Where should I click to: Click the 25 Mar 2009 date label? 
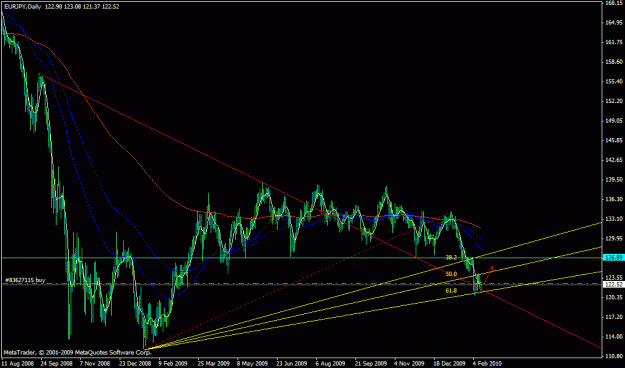coord(213,364)
